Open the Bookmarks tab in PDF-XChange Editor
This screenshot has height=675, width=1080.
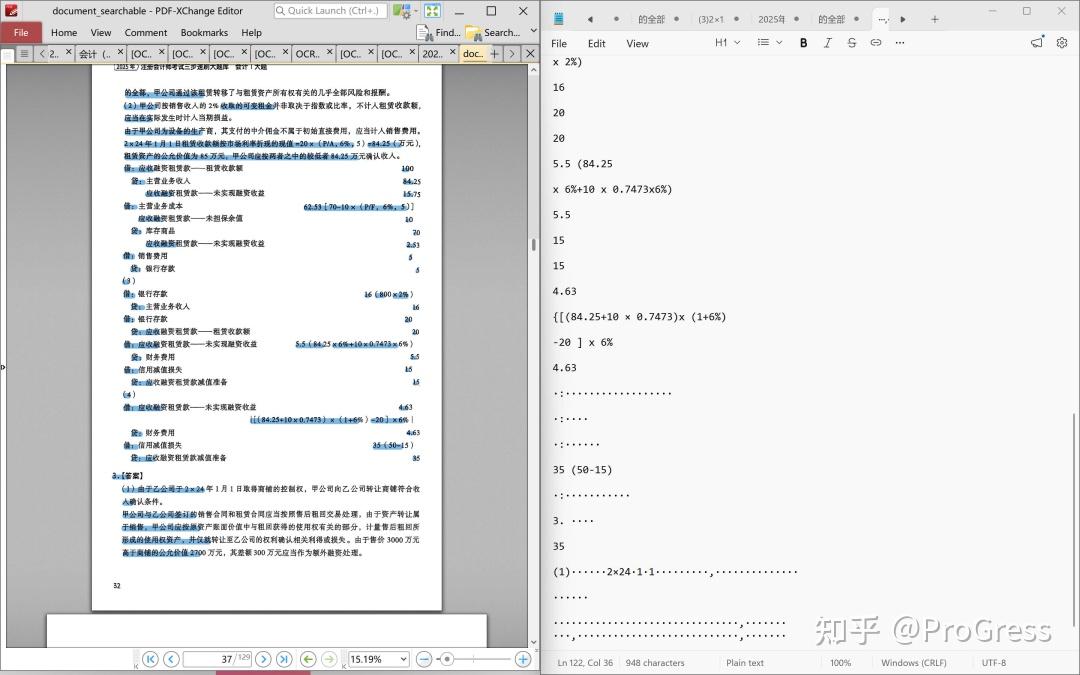pos(204,32)
